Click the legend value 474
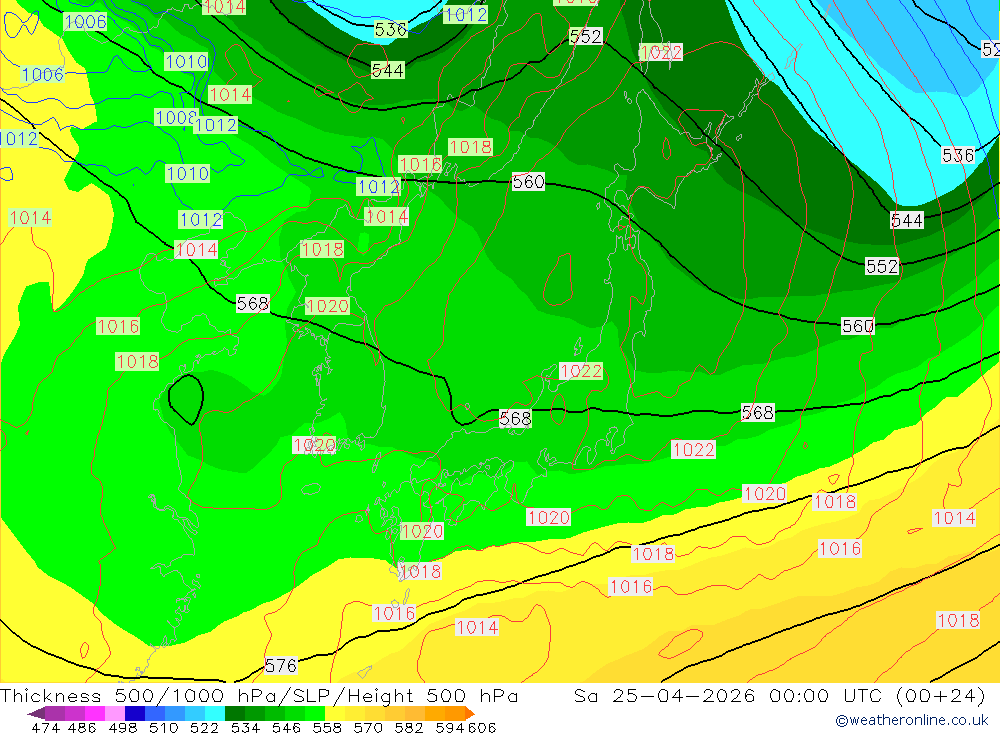Image resolution: width=1000 pixels, height=733 pixels. coord(46,727)
